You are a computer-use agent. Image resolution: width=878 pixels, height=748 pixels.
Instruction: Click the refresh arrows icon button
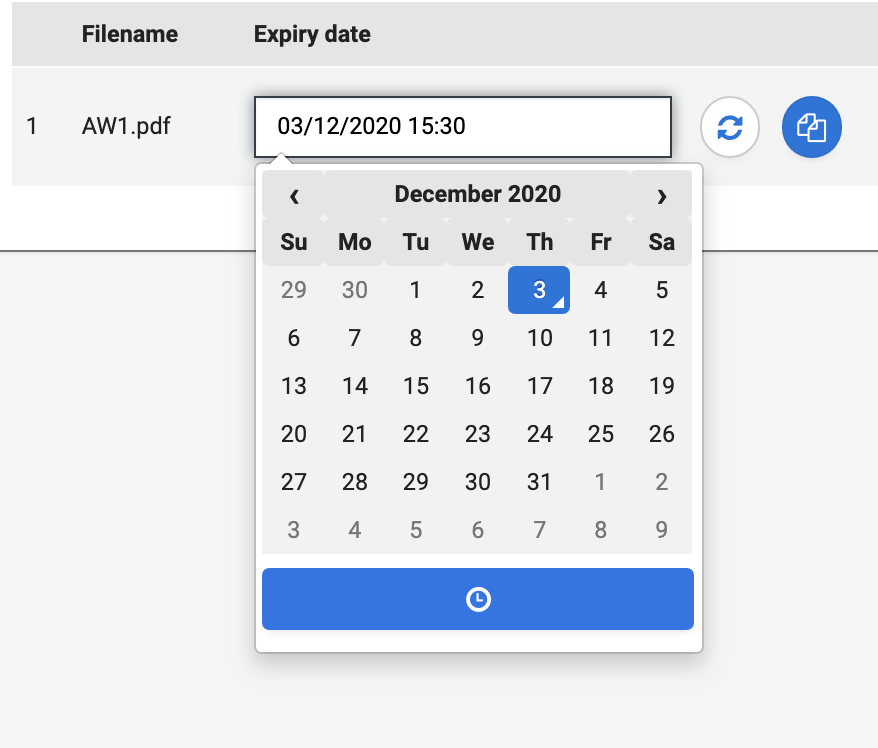(730, 127)
